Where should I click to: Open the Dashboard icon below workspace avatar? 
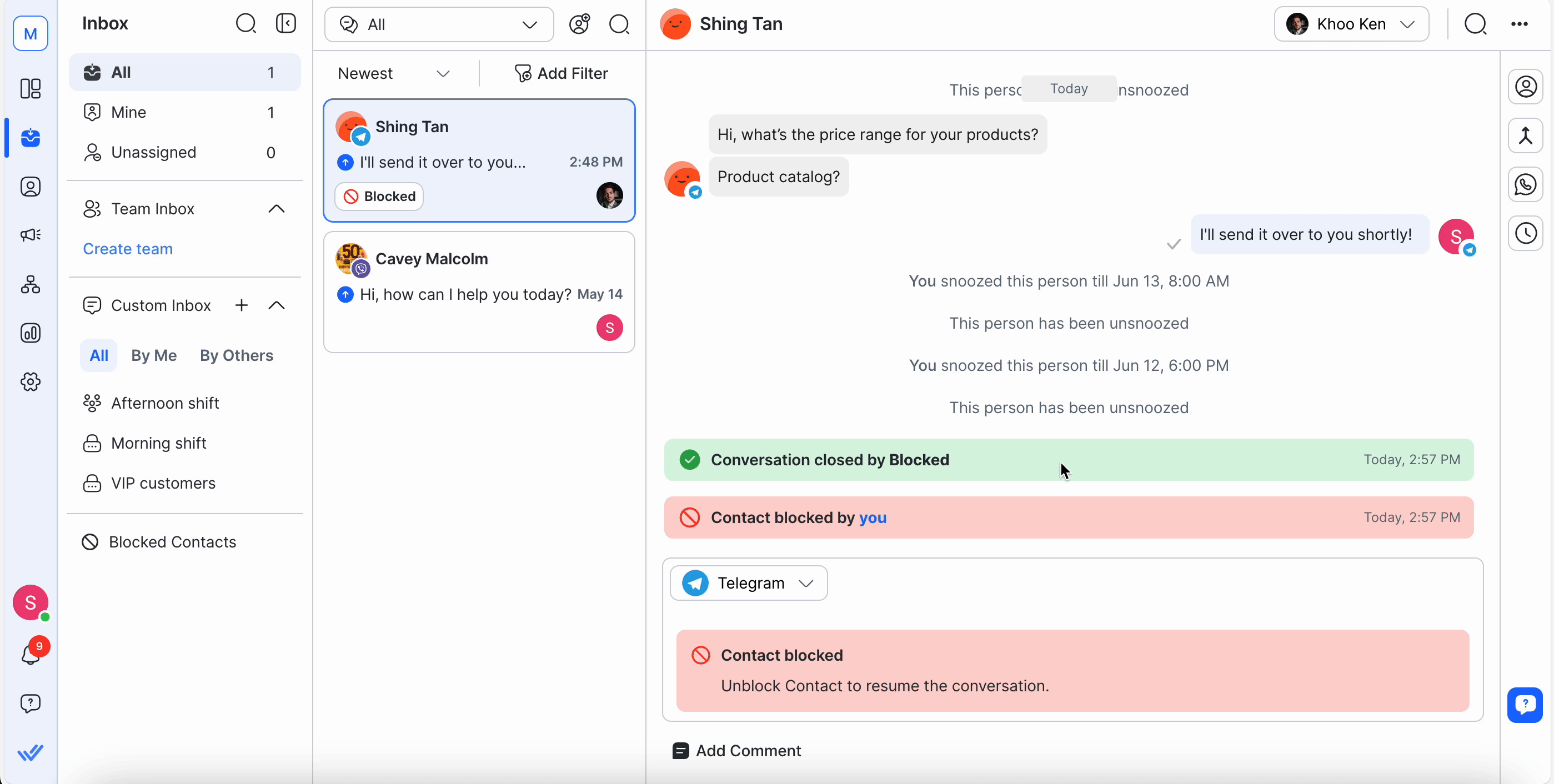[30, 89]
